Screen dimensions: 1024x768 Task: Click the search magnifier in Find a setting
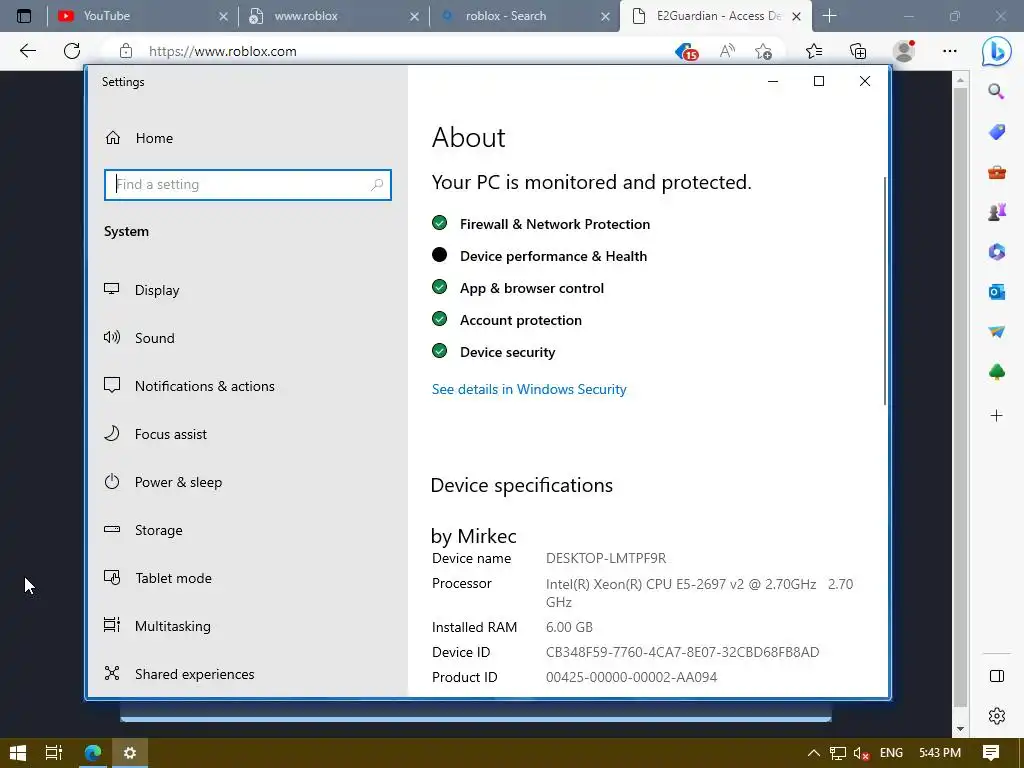click(x=377, y=185)
